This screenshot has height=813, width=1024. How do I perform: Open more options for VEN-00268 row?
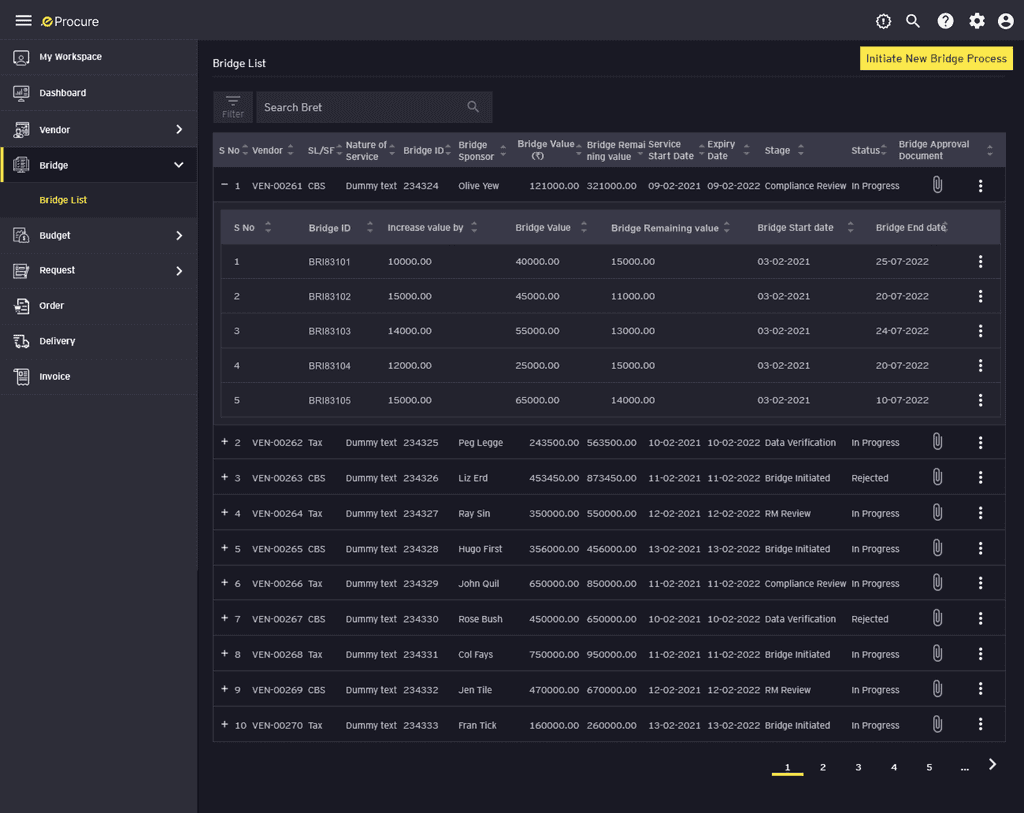coord(980,654)
